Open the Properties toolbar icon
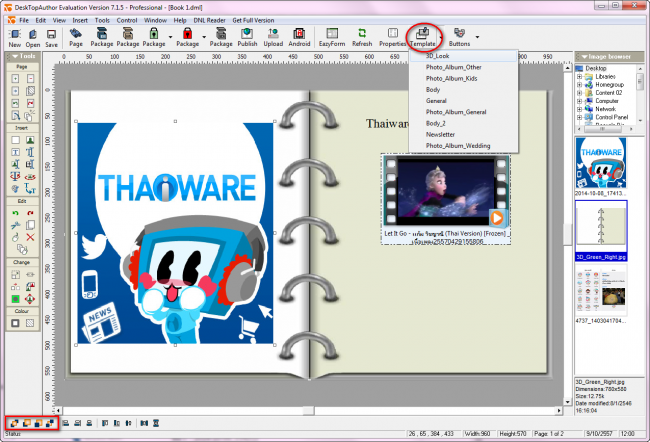650x442 pixels. pos(392,38)
